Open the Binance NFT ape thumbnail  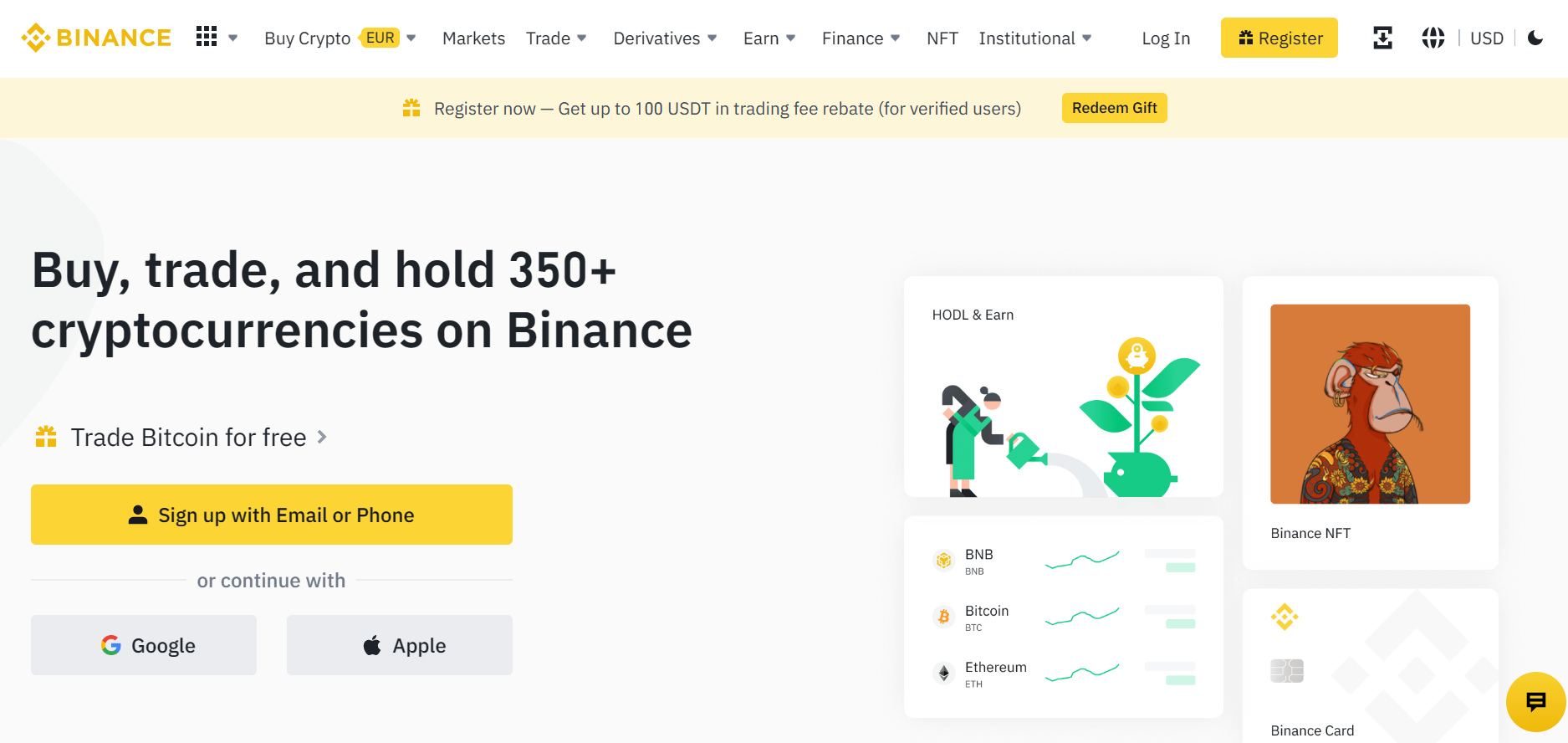click(1370, 404)
